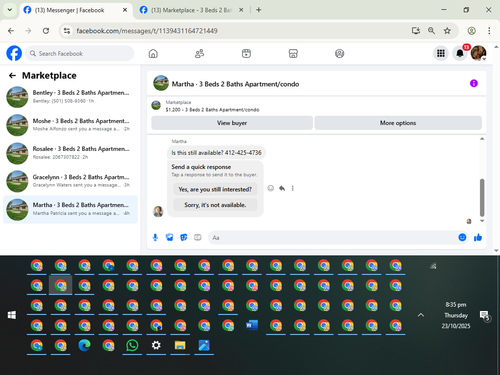Open File Explorer from the taskbar
This screenshot has height=375, width=500.
tap(180, 345)
